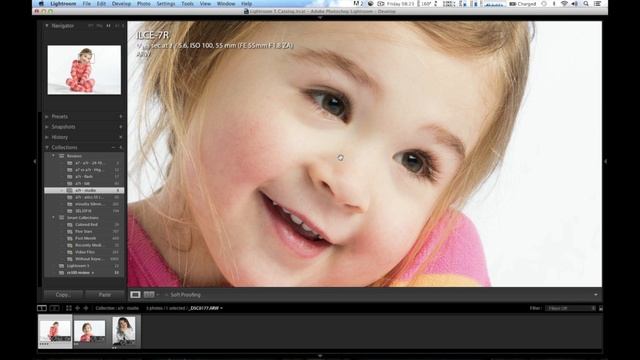Select the a7r - studio collection
The height and width of the screenshot is (360, 640).
point(84,190)
